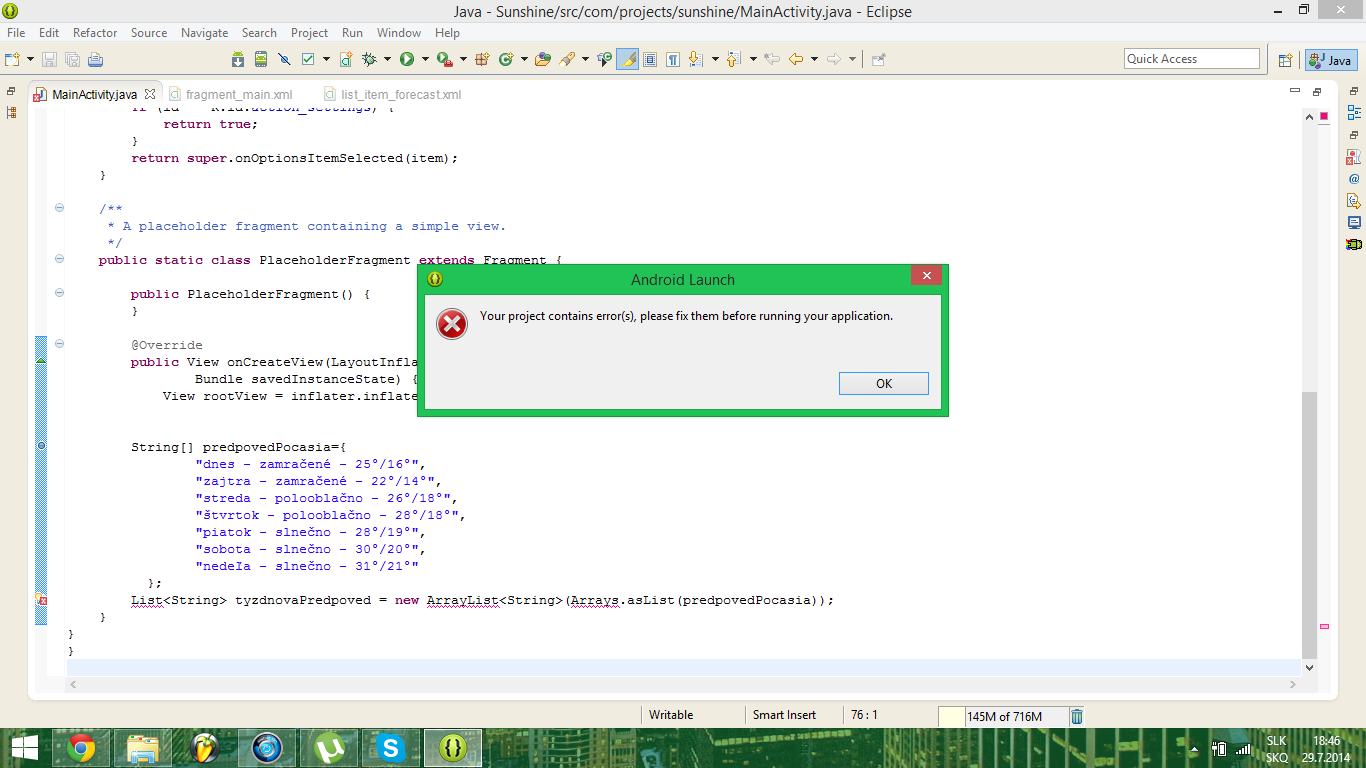Expand the New file dropdown arrow
The height and width of the screenshot is (768, 1366).
click(x=30, y=60)
